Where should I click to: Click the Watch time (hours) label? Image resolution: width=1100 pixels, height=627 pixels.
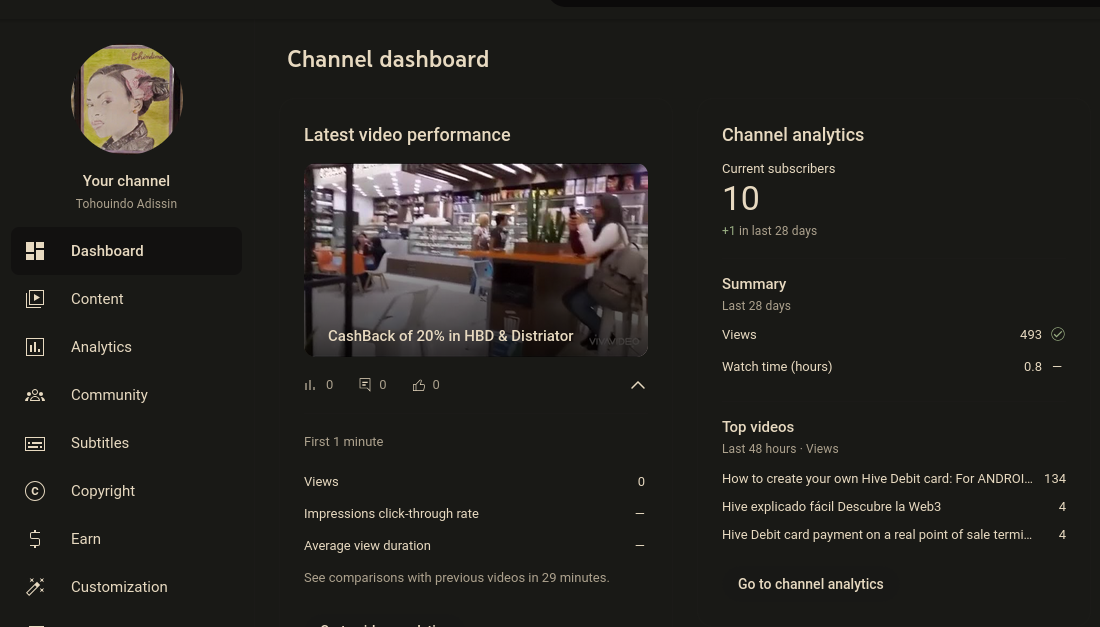[x=777, y=367]
